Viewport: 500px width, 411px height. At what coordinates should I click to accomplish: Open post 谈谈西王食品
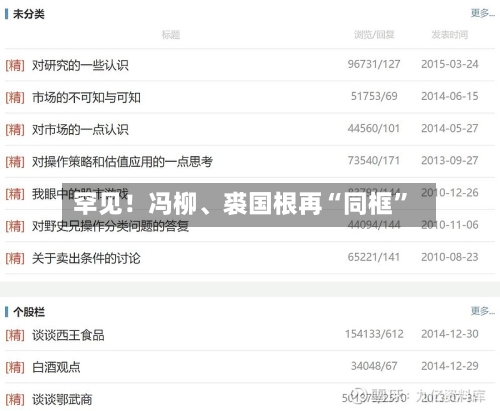pyautogui.click(x=68, y=335)
